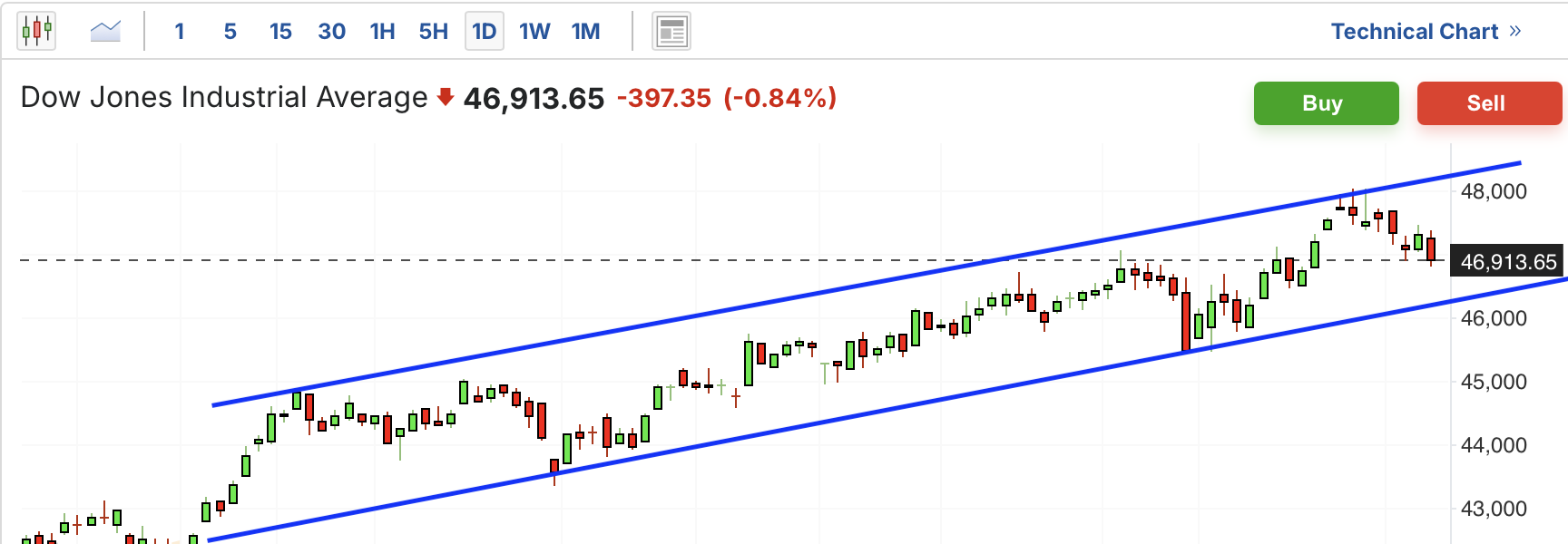Select the candlestick chart type icon
Image resolution: width=1568 pixels, height=544 pixels.
click(36, 31)
